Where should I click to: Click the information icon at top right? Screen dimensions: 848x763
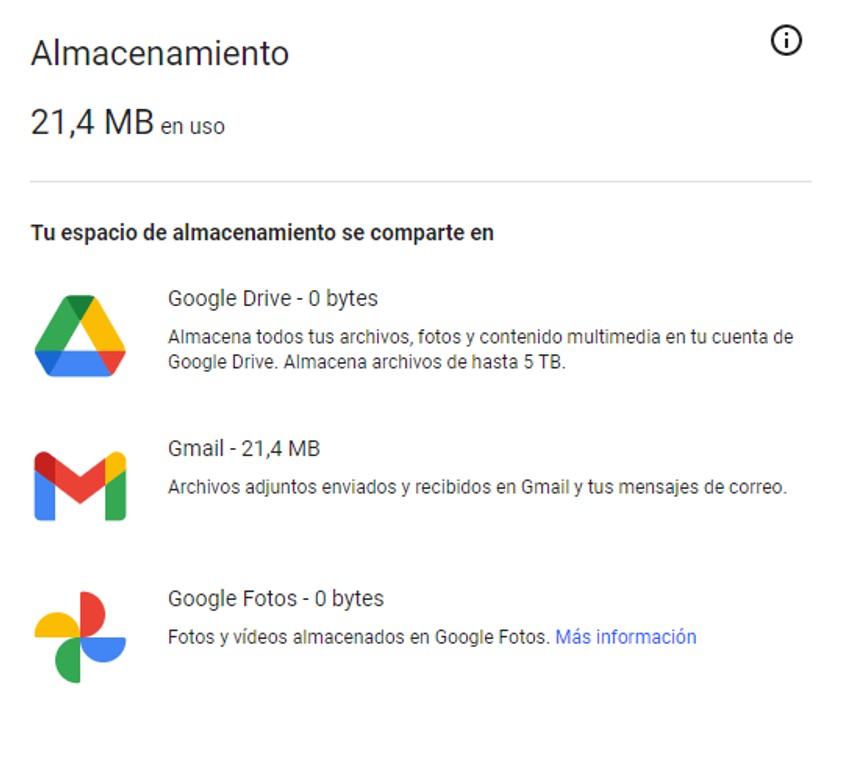[x=786, y=41]
